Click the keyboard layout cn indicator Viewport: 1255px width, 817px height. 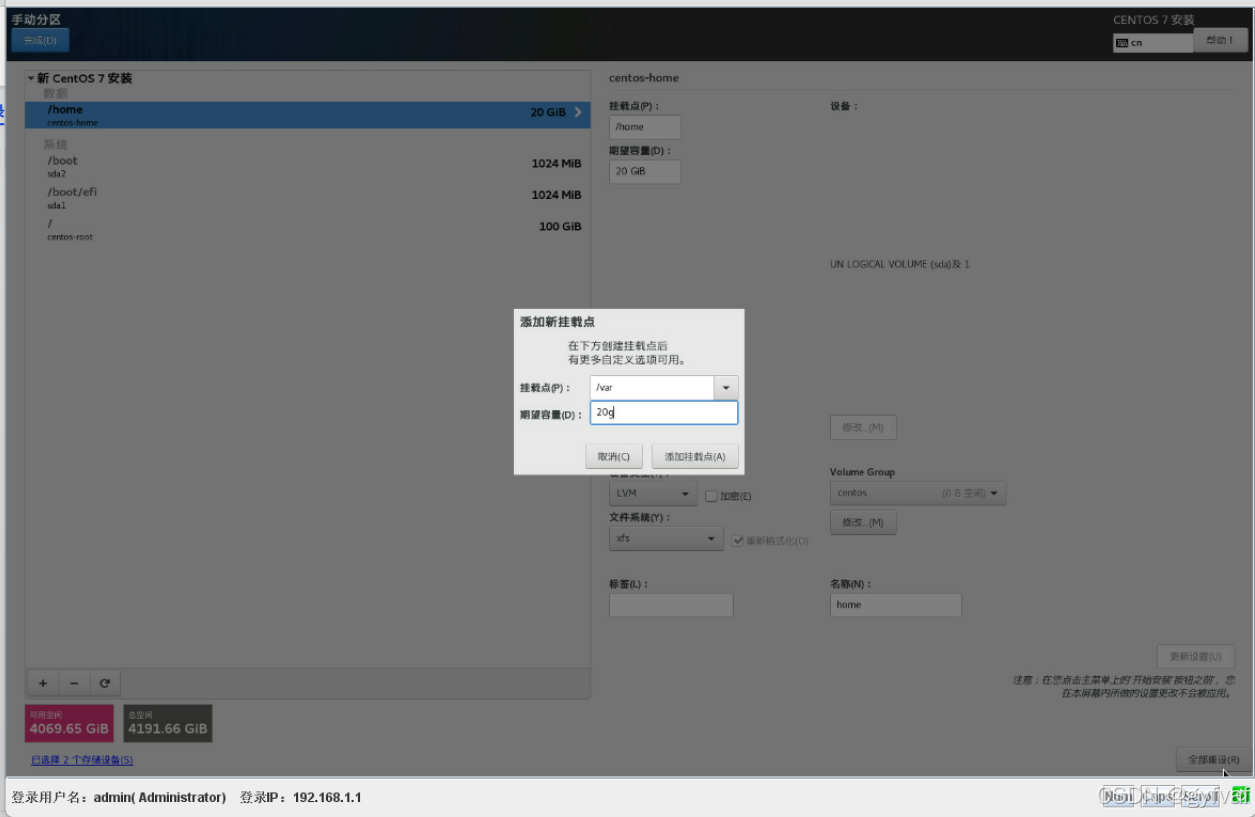click(1153, 43)
